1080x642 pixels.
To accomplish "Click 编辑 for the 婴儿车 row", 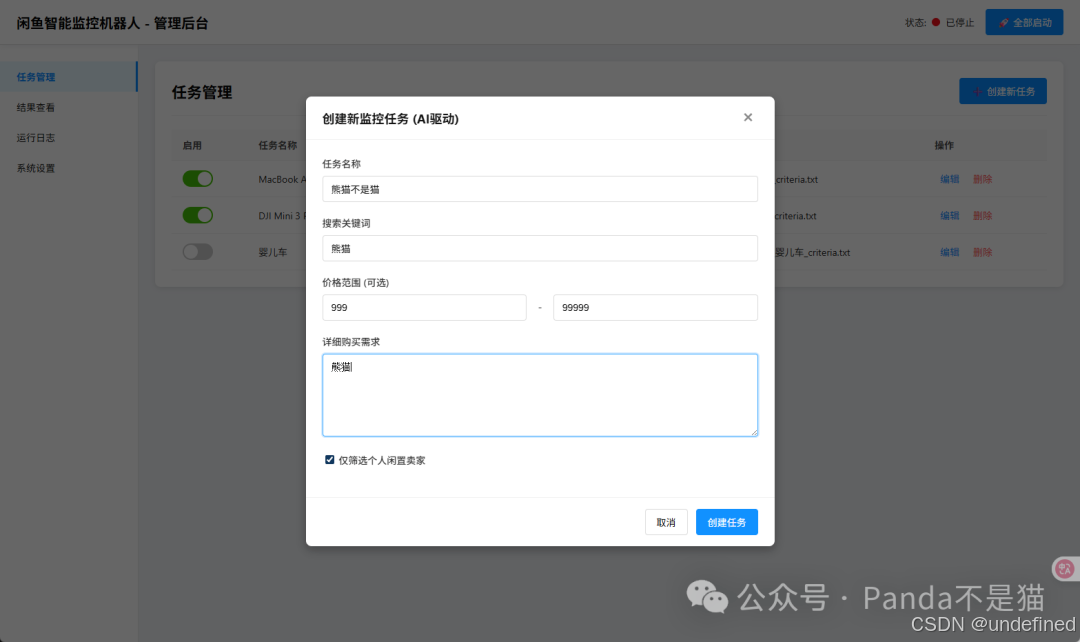I will (x=950, y=252).
